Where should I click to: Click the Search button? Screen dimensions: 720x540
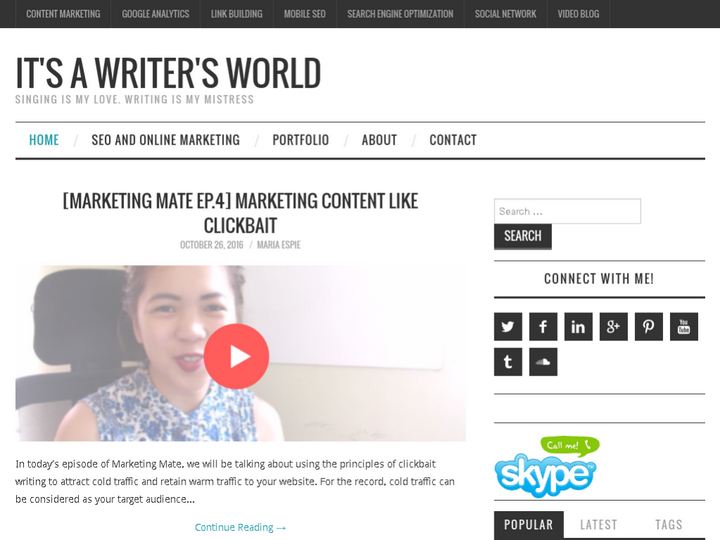click(523, 236)
